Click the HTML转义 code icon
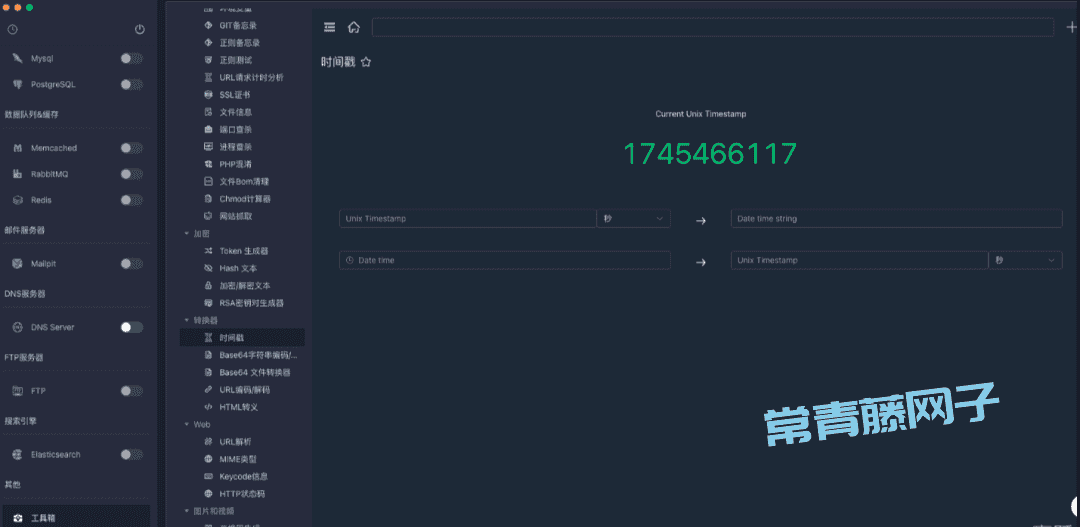The width and height of the screenshot is (1080, 527). pyautogui.click(x=208, y=407)
